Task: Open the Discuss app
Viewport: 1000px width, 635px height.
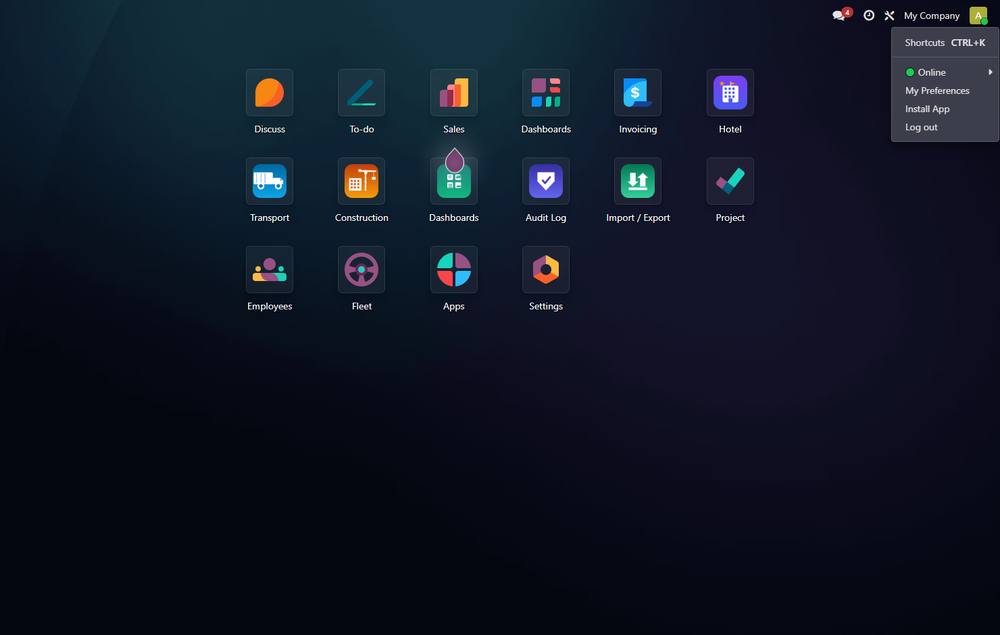Action: 269,93
